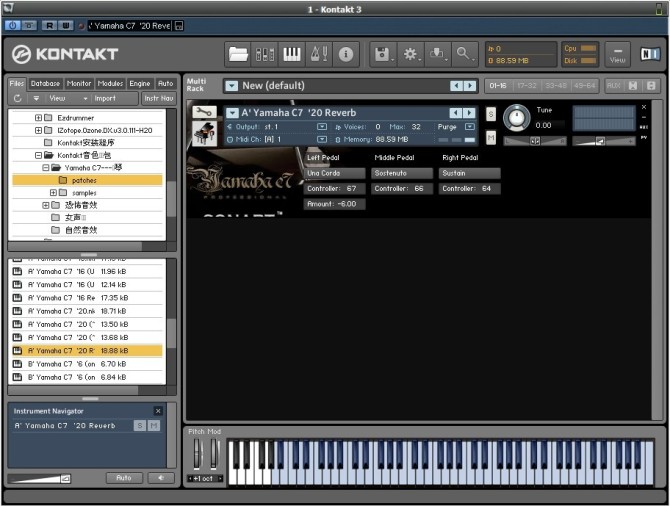Click the refresh icon in the Files browser
The height and width of the screenshot is (506, 670).
(18, 98)
